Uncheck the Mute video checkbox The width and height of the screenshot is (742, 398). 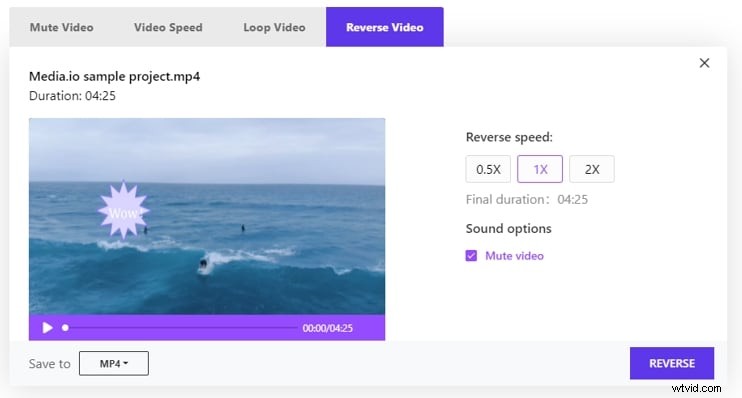click(471, 256)
